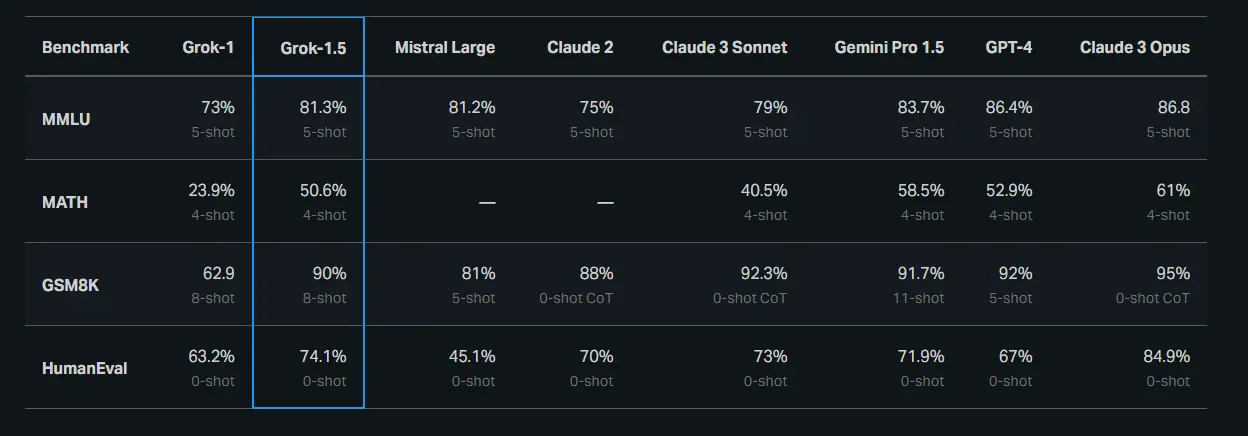Click the Claude 2 column header
This screenshot has height=436, width=1248.
pos(580,47)
